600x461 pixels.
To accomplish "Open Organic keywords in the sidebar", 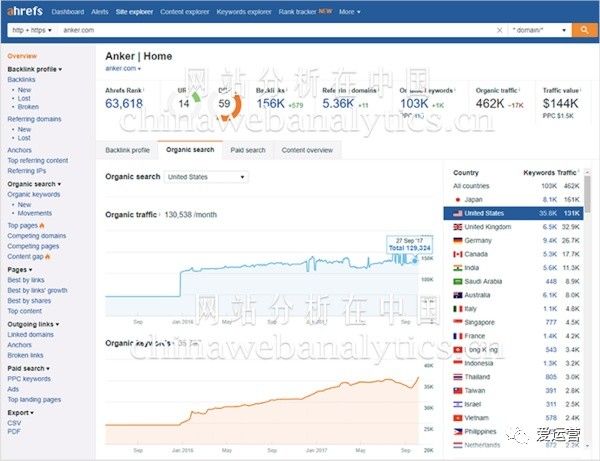I will coord(34,194).
